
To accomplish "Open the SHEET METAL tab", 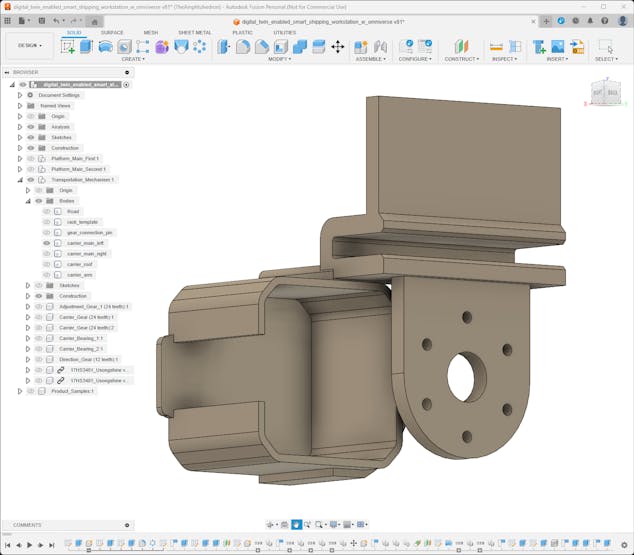I will tap(194, 32).
